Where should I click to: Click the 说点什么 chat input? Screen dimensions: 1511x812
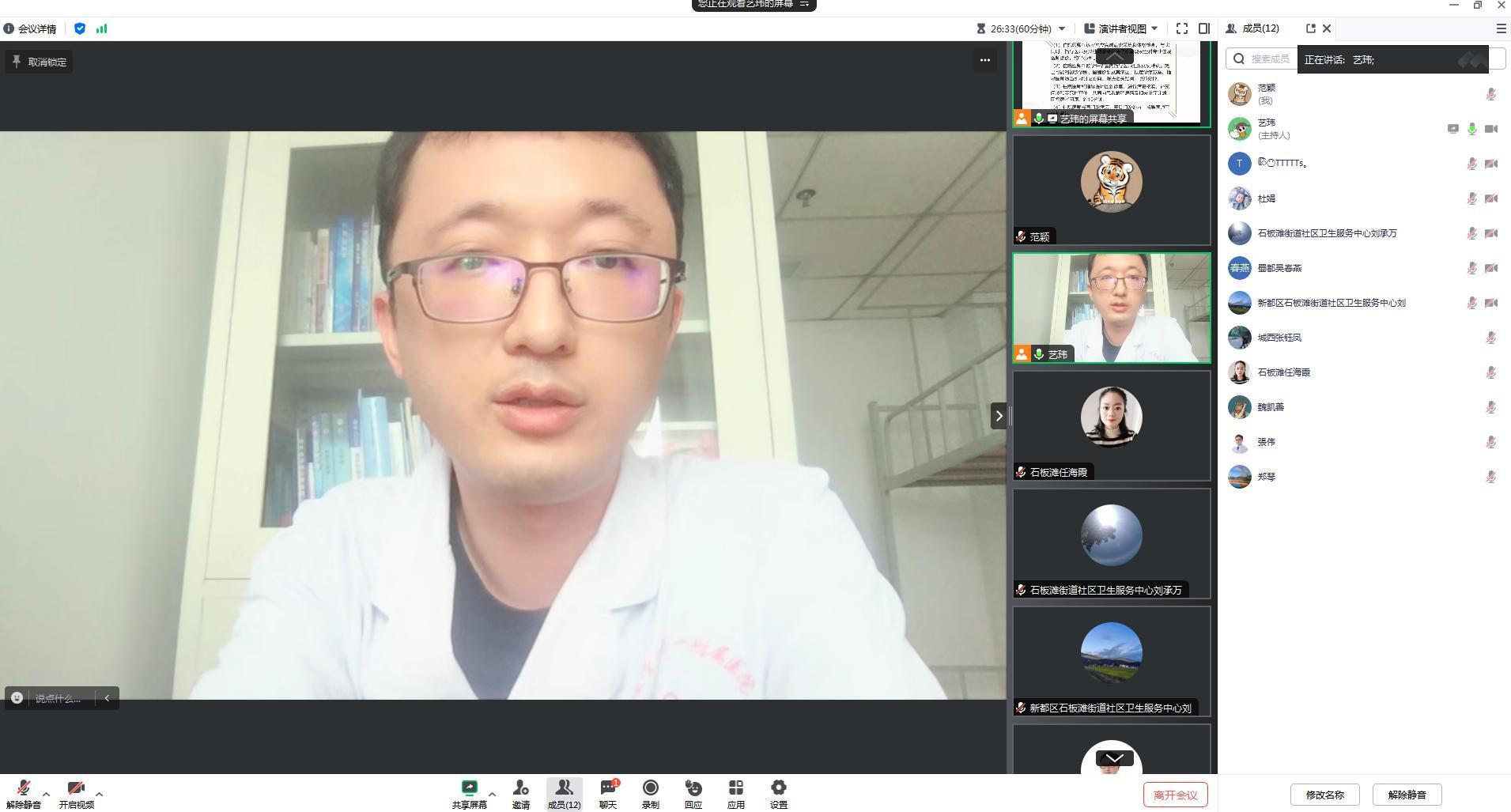point(58,698)
